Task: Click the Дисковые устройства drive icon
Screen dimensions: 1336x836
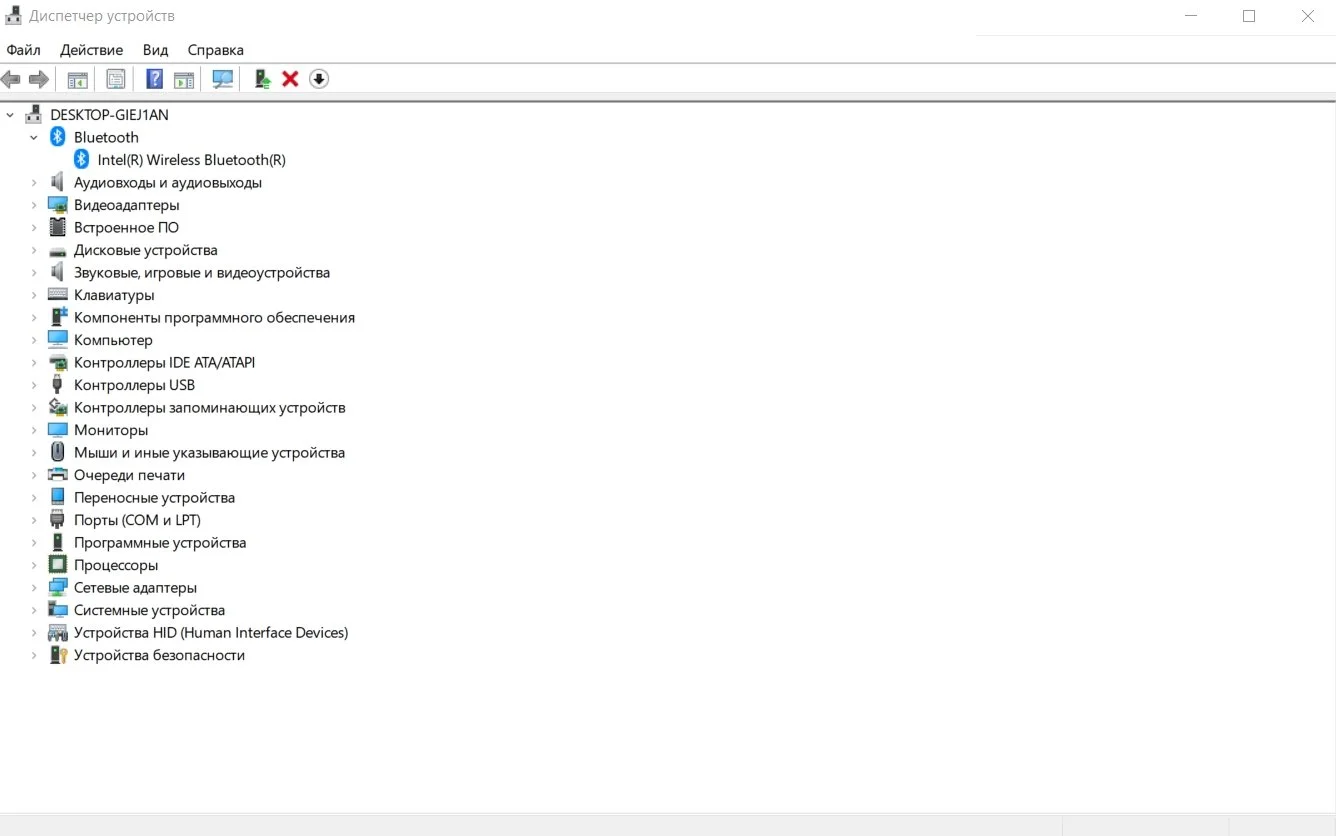Action: click(x=58, y=250)
